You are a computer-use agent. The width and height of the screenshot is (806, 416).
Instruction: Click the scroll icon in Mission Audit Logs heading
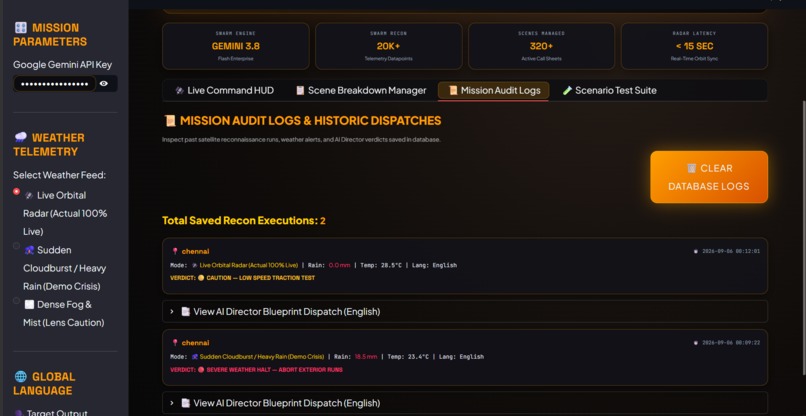click(169, 121)
